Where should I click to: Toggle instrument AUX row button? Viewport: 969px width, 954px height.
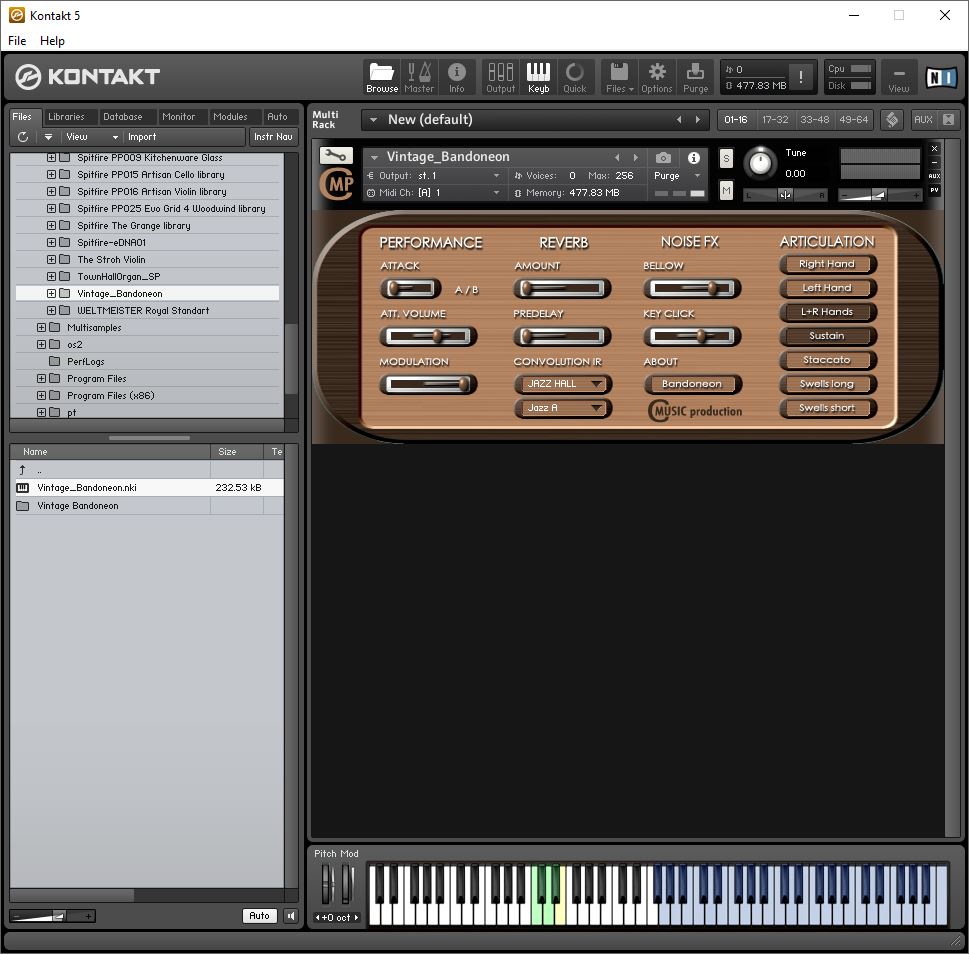click(934, 175)
